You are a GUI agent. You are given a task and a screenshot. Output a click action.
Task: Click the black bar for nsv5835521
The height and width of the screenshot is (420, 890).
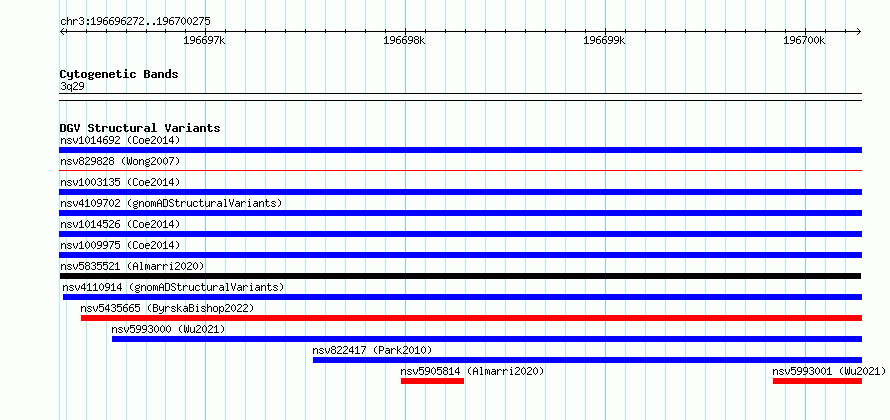(x=460, y=276)
